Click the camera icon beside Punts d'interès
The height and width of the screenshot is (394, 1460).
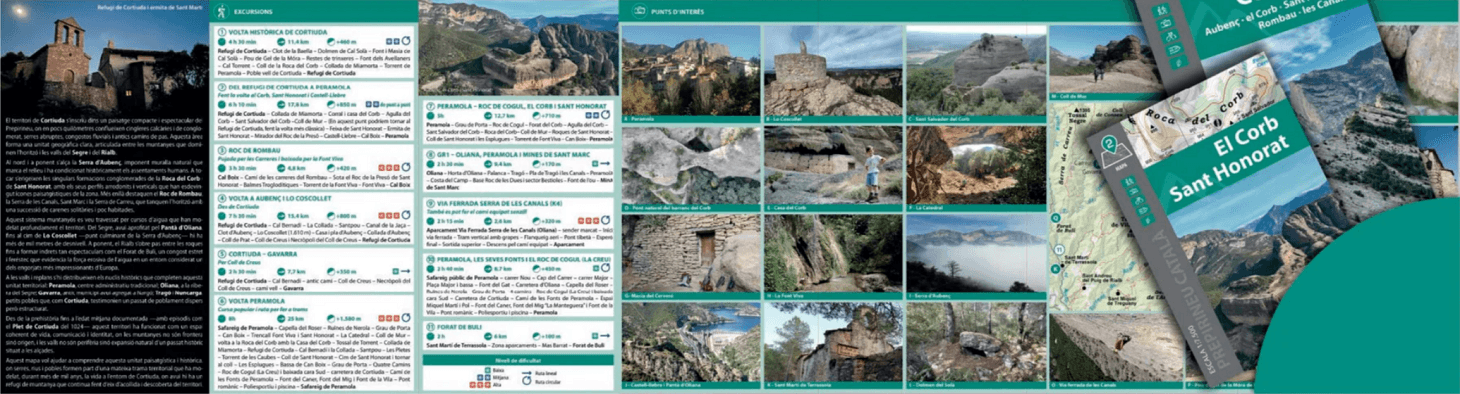[636, 12]
